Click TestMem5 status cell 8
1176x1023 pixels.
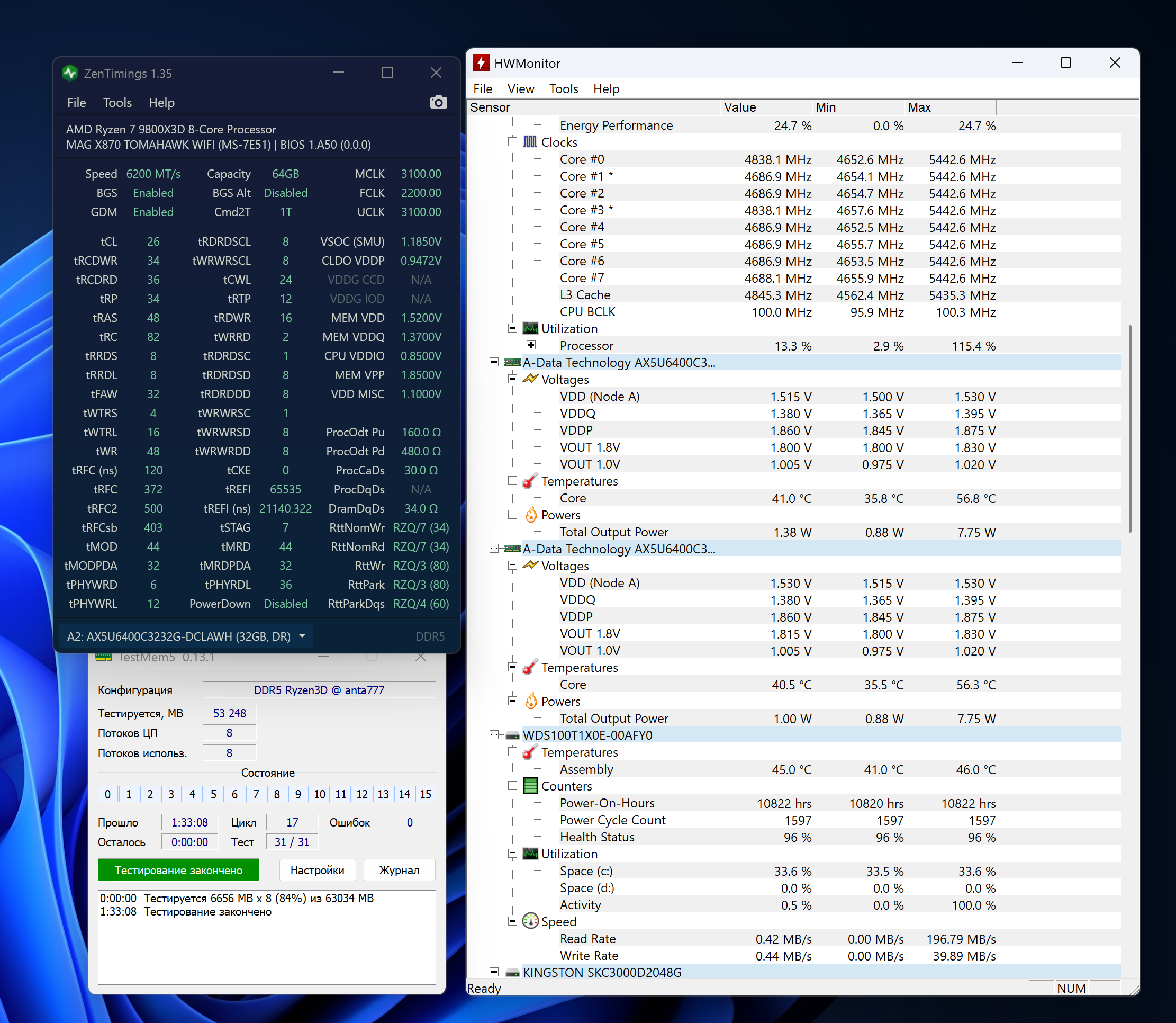(x=277, y=794)
